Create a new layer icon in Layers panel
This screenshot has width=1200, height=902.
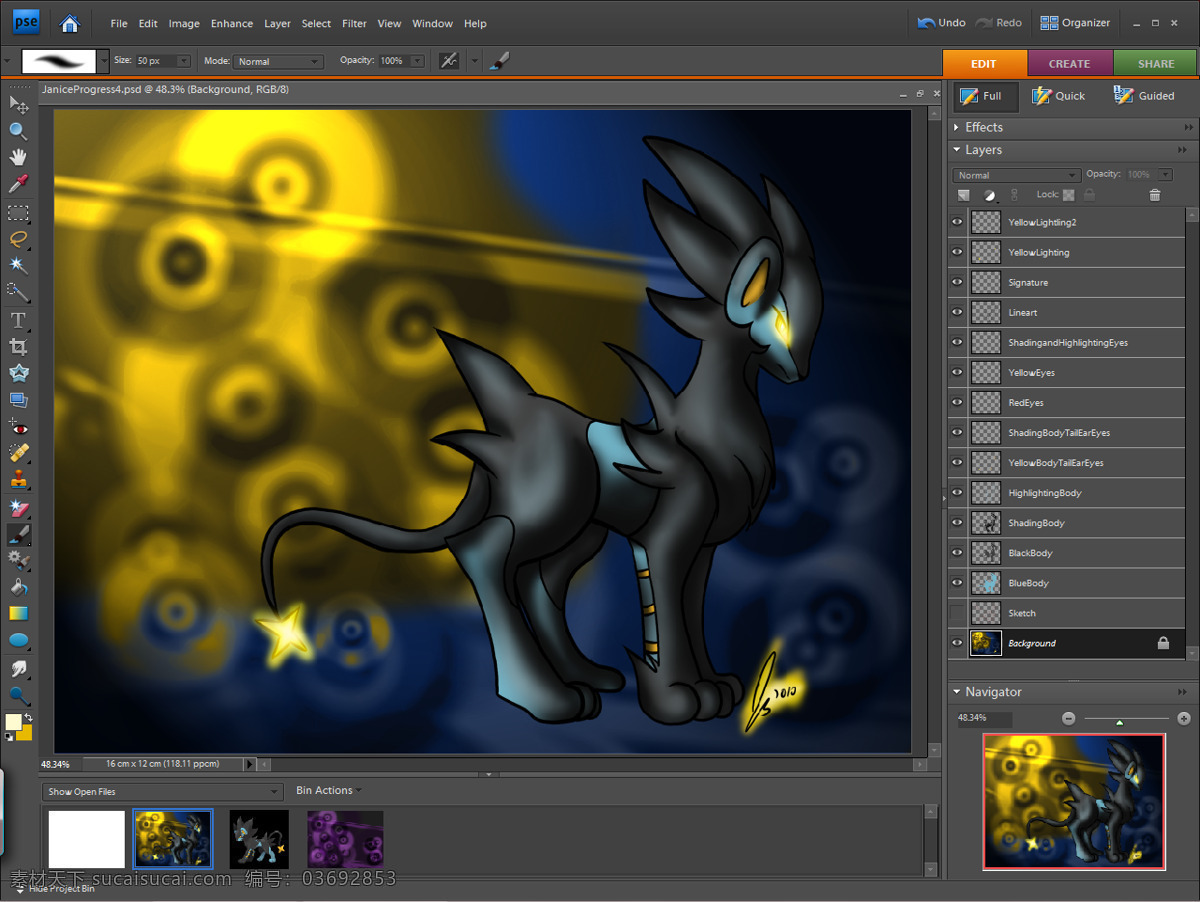click(964, 195)
